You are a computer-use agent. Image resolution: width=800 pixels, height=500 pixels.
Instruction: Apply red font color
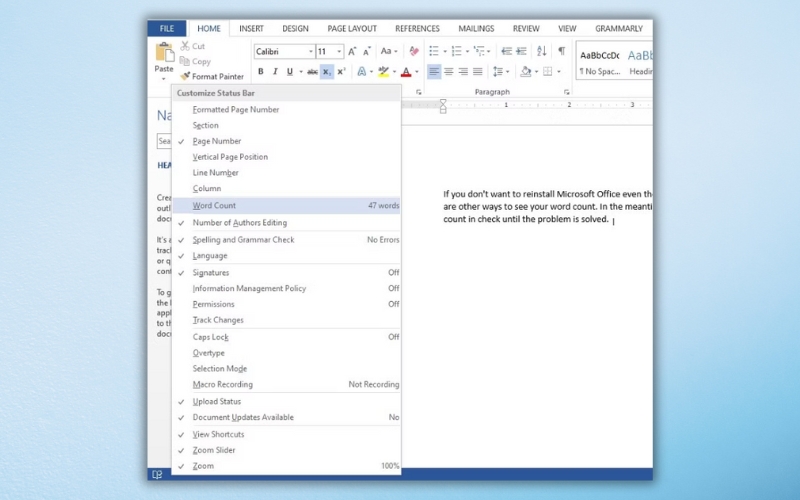pos(406,71)
